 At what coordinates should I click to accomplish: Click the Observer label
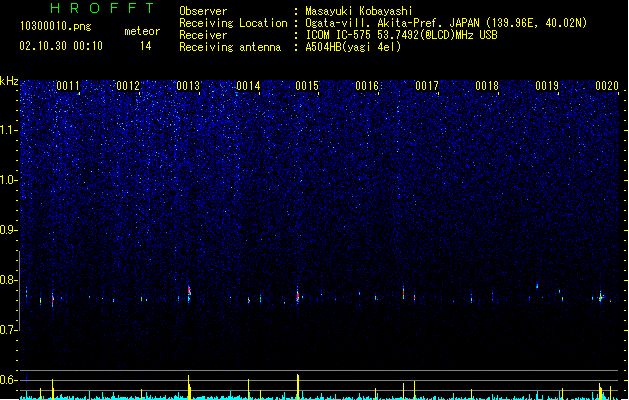click(x=203, y=11)
